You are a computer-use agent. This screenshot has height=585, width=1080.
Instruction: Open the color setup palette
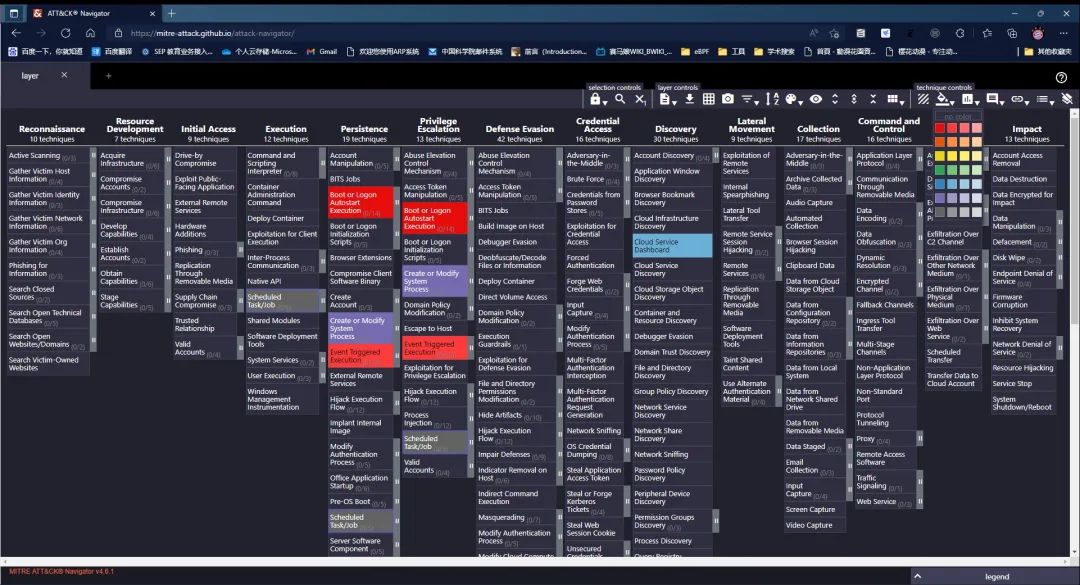tap(793, 100)
